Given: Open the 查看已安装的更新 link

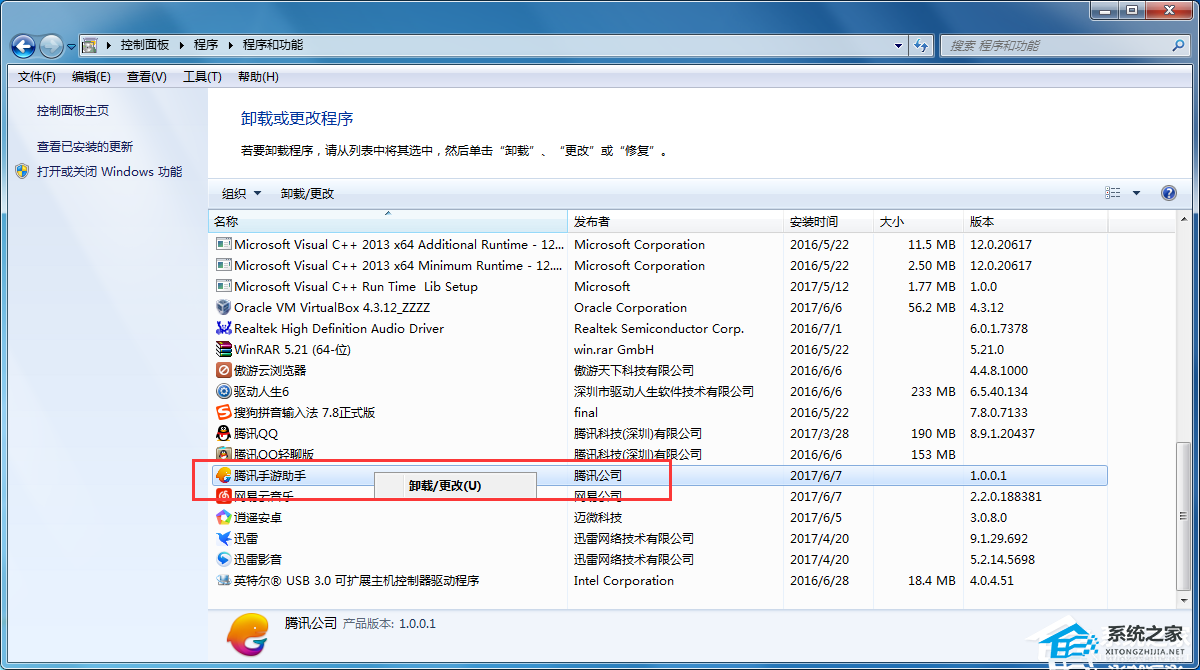Looking at the screenshot, I should pos(85,147).
